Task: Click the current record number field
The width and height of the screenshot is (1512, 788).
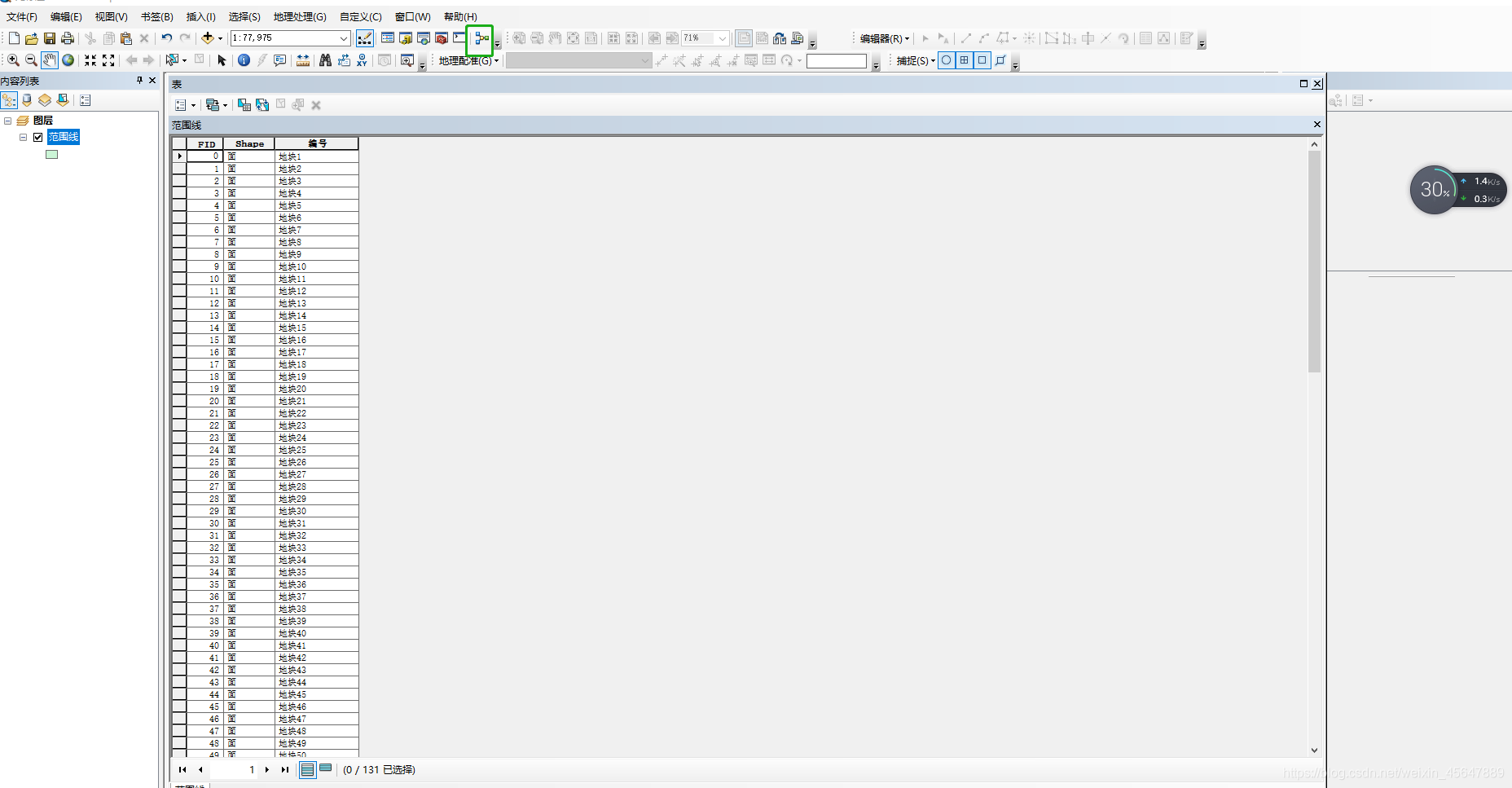Action: tap(234, 769)
